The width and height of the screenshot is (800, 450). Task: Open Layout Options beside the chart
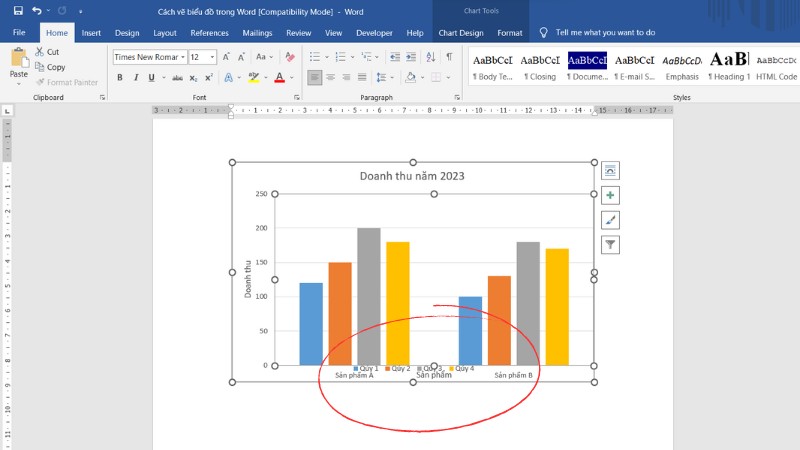(610, 170)
